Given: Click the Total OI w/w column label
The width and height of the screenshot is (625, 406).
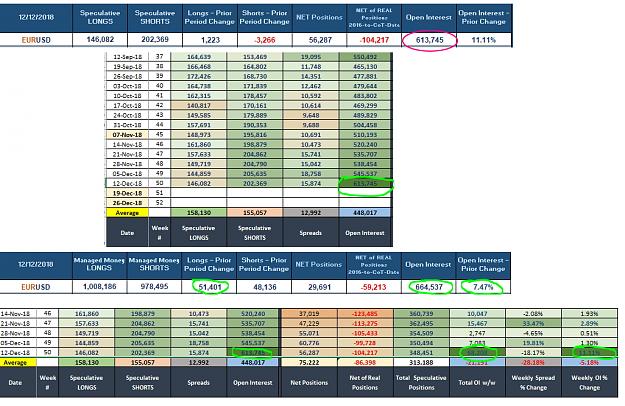Looking at the screenshot, I should tap(477, 382).
